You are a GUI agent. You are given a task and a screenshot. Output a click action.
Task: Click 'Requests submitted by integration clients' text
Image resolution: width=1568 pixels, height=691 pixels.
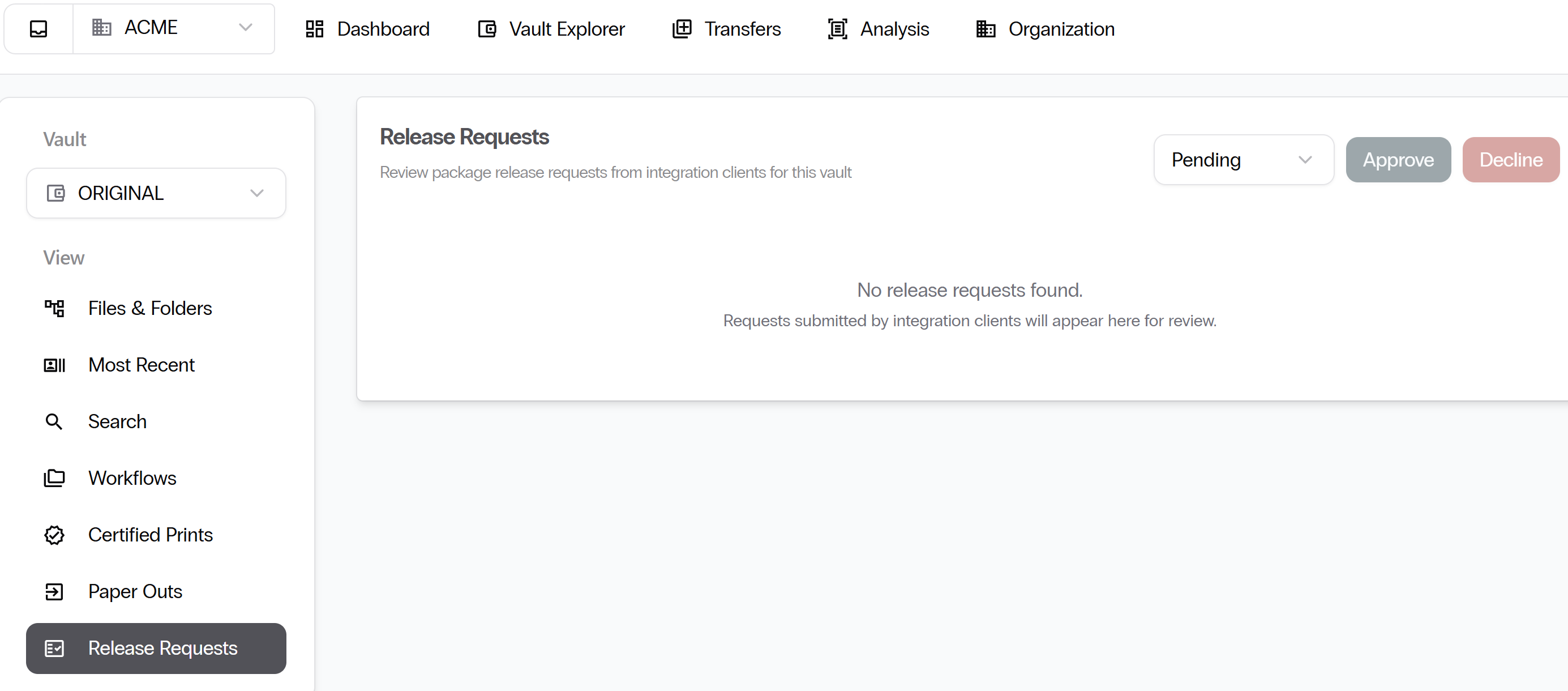(970, 320)
